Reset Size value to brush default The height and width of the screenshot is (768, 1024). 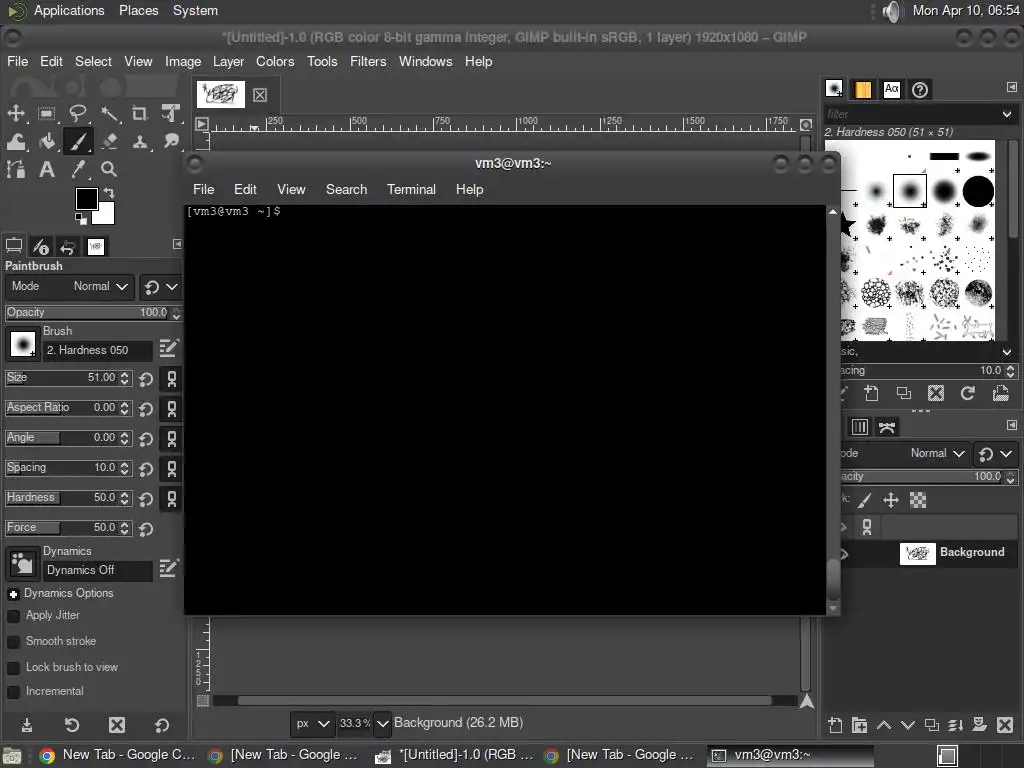pyautogui.click(x=146, y=379)
